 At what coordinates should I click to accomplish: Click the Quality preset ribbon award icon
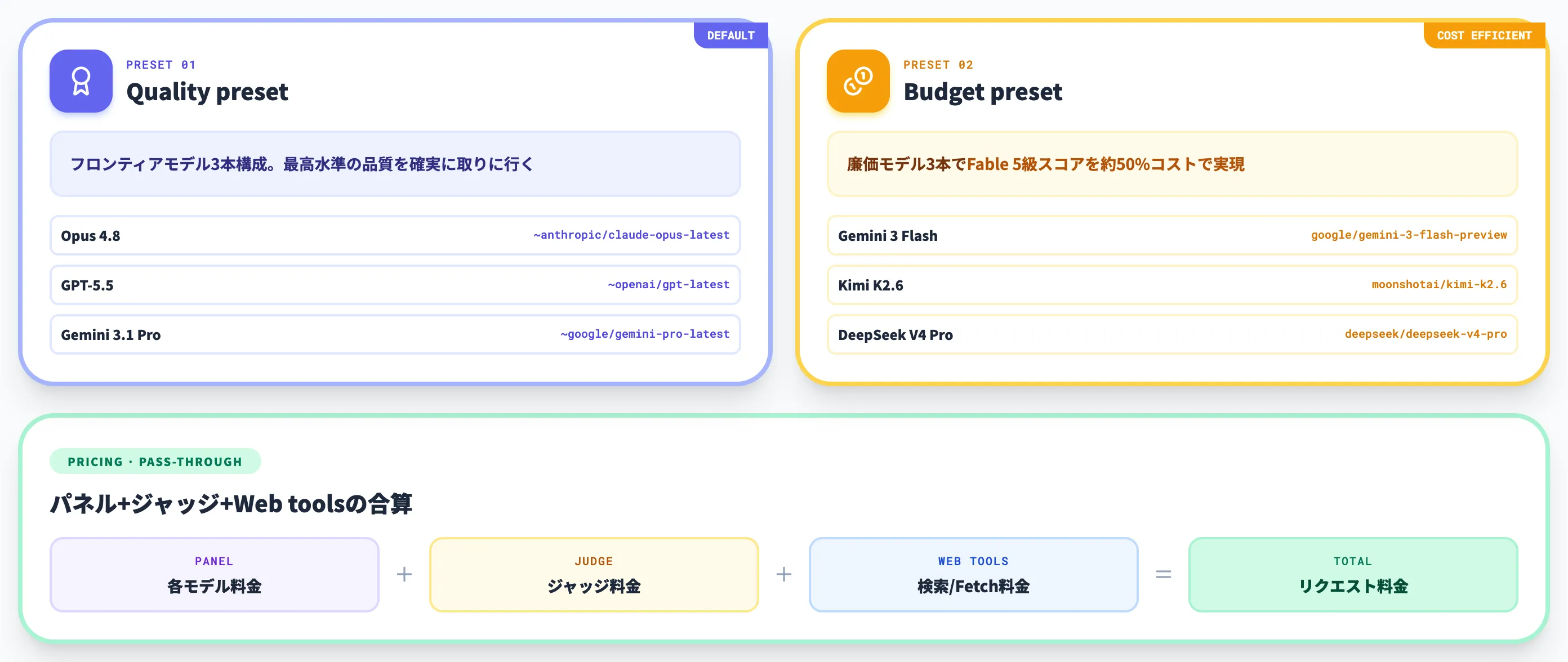pyautogui.click(x=81, y=81)
